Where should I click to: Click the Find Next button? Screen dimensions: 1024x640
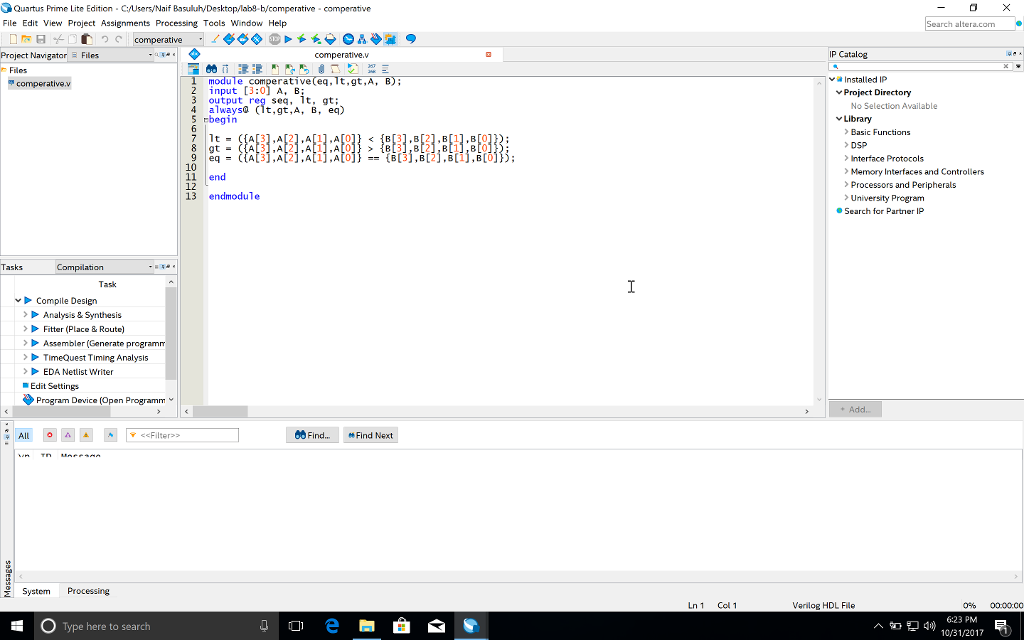point(370,435)
